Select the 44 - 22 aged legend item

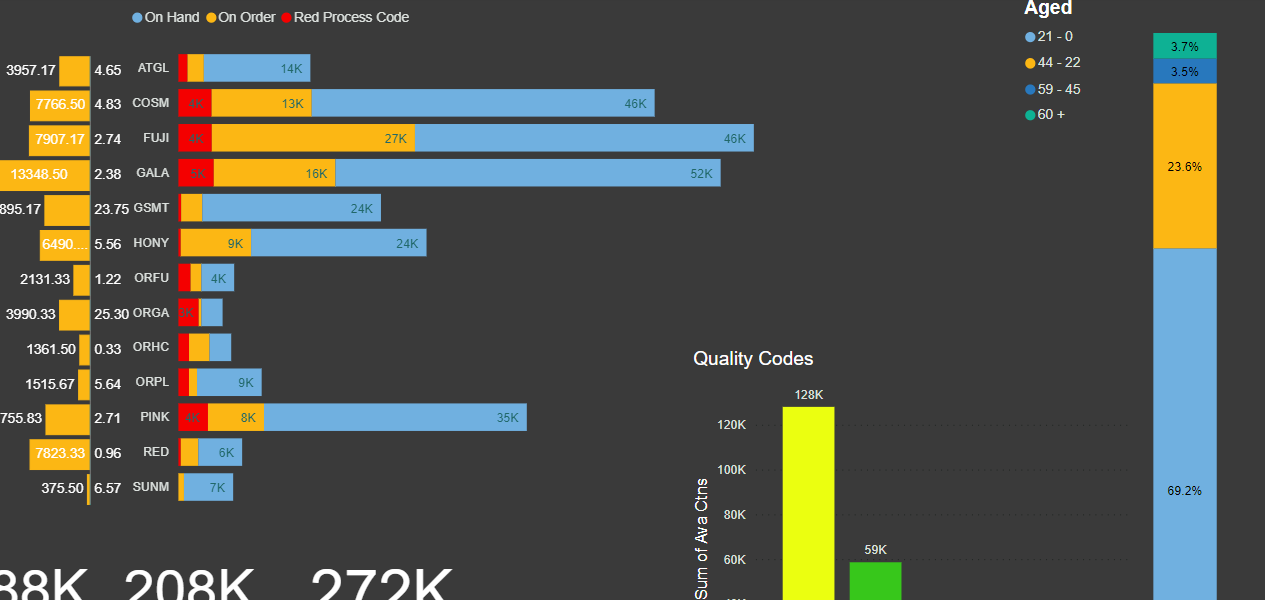1053,62
